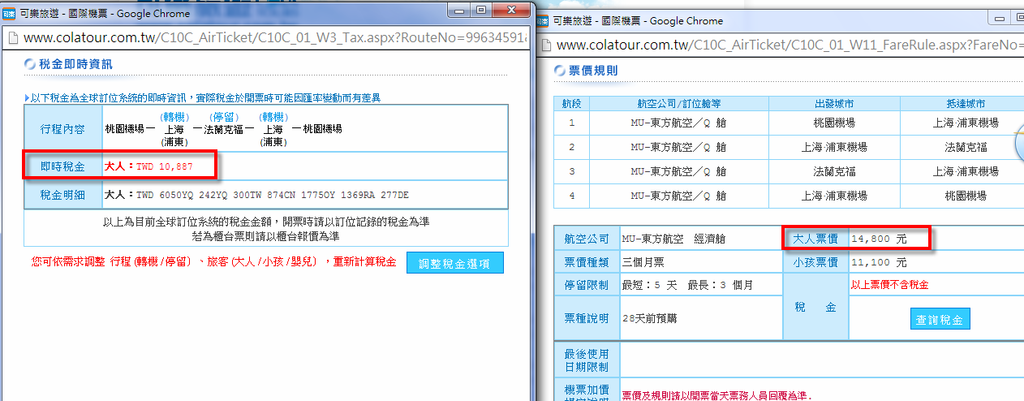Image resolution: width=1024 pixels, height=401 pixels.
Task: Click the value MU-東方航空 經濟艙
Action: coord(674,239)
